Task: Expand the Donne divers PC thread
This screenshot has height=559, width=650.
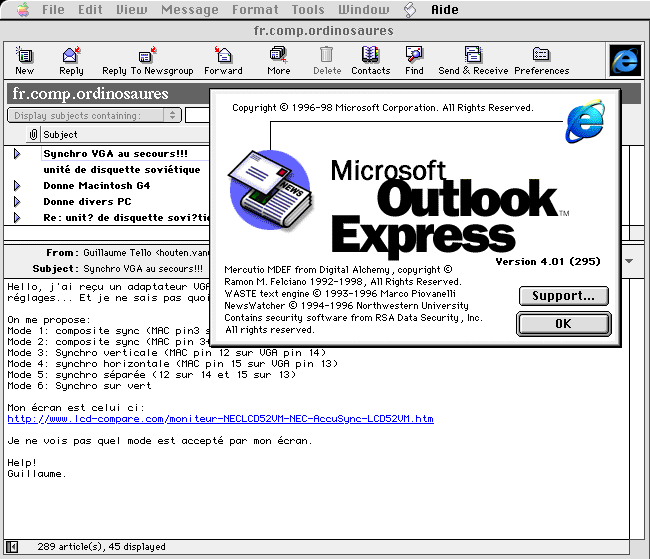Action: [17, 202]
